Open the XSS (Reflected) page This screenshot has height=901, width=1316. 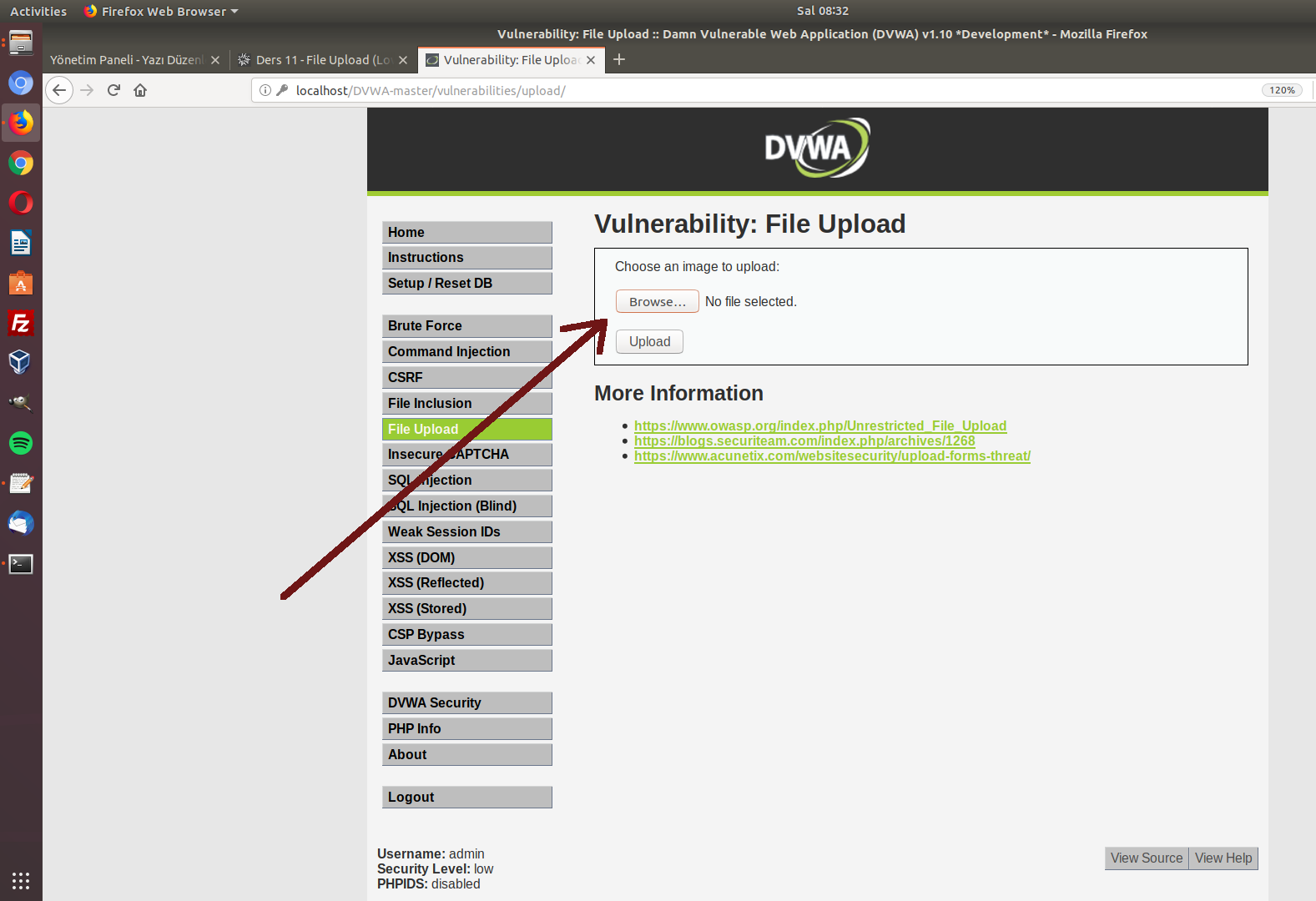coord(467,583)
